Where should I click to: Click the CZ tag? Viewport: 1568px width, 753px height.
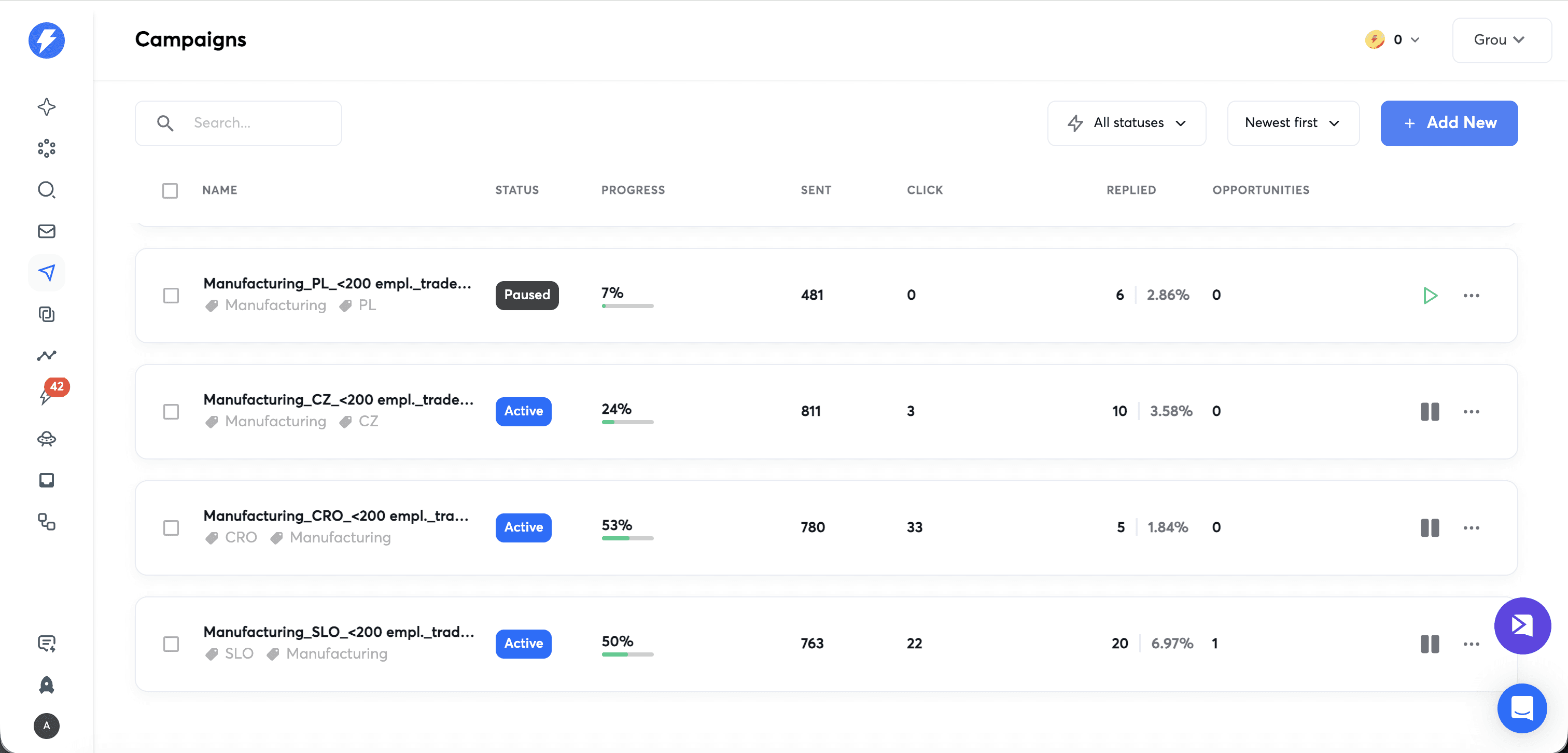pos(359,422)
